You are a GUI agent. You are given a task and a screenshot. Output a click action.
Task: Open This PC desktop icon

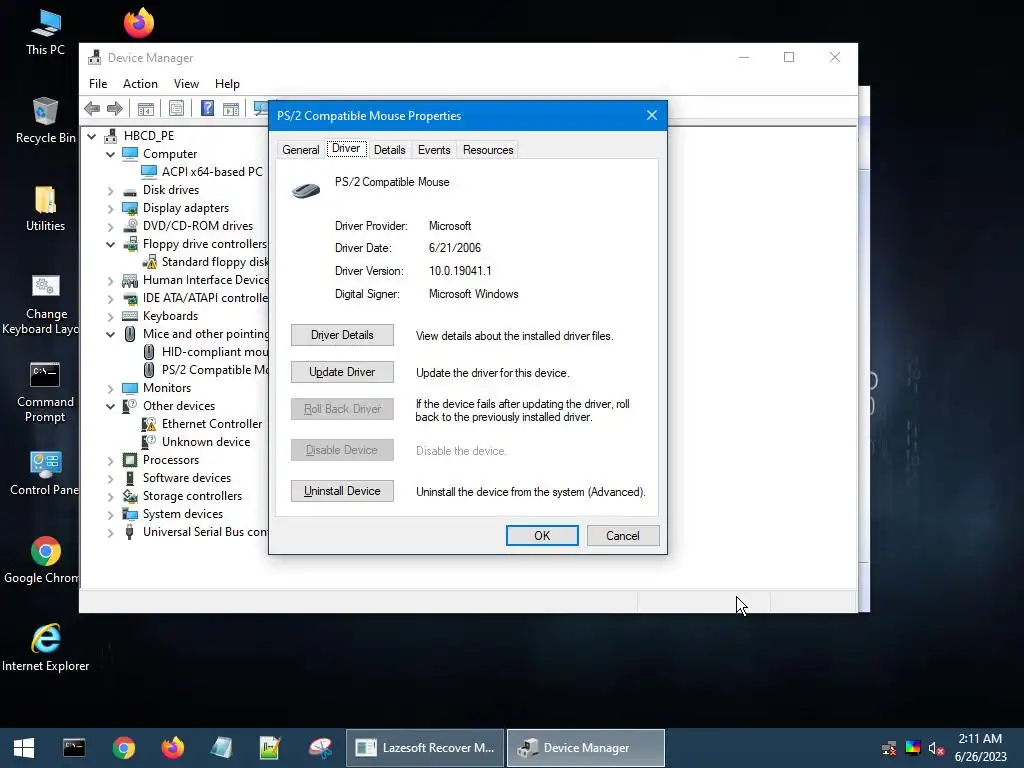[45, 33]
